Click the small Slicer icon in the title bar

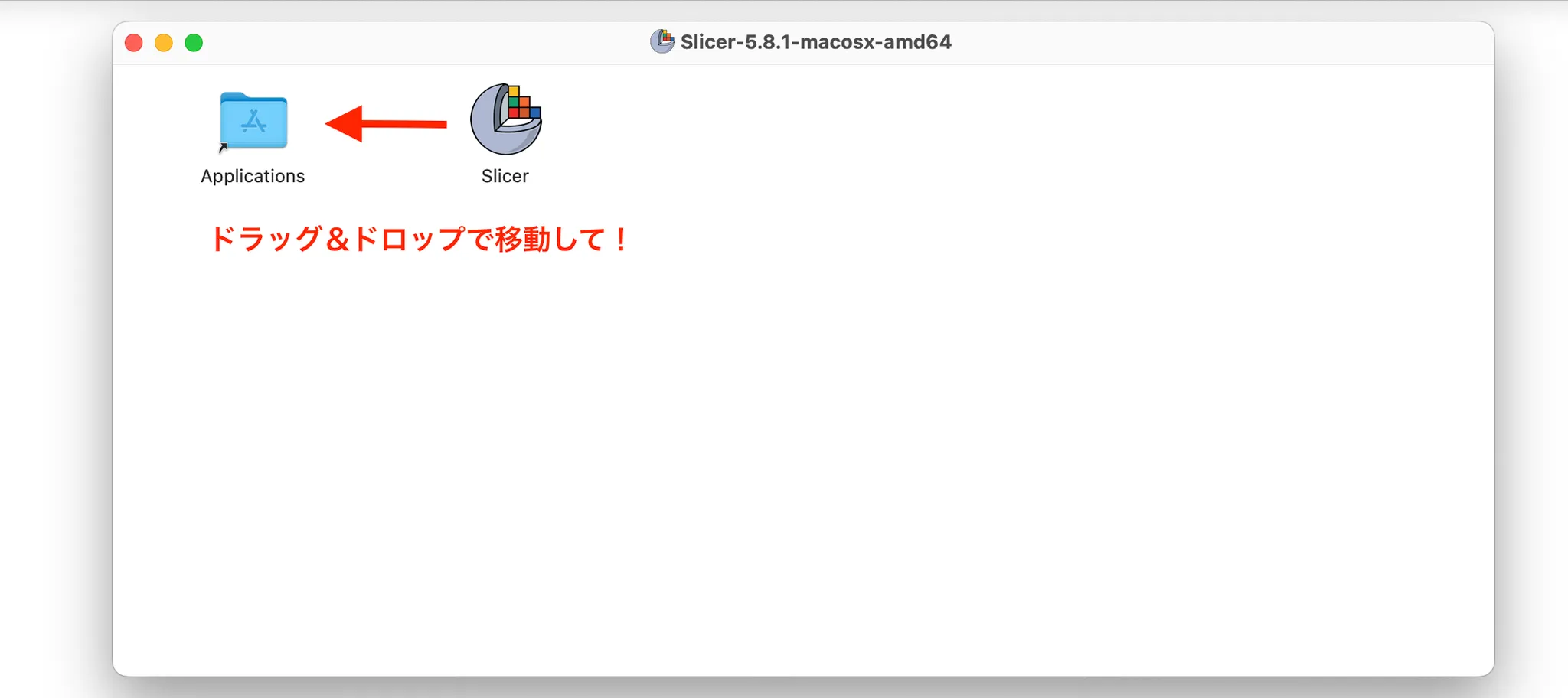[661, 41]
